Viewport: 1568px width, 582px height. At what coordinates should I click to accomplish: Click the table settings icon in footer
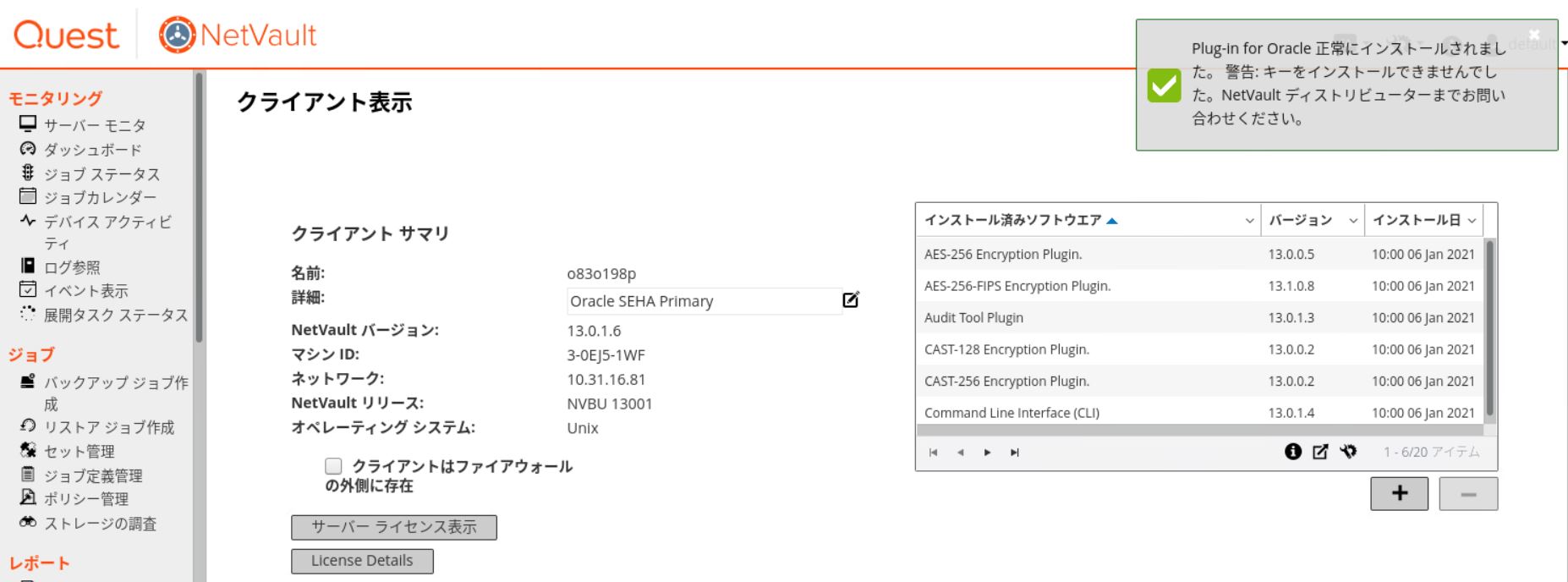click(x=1348, y=452)
